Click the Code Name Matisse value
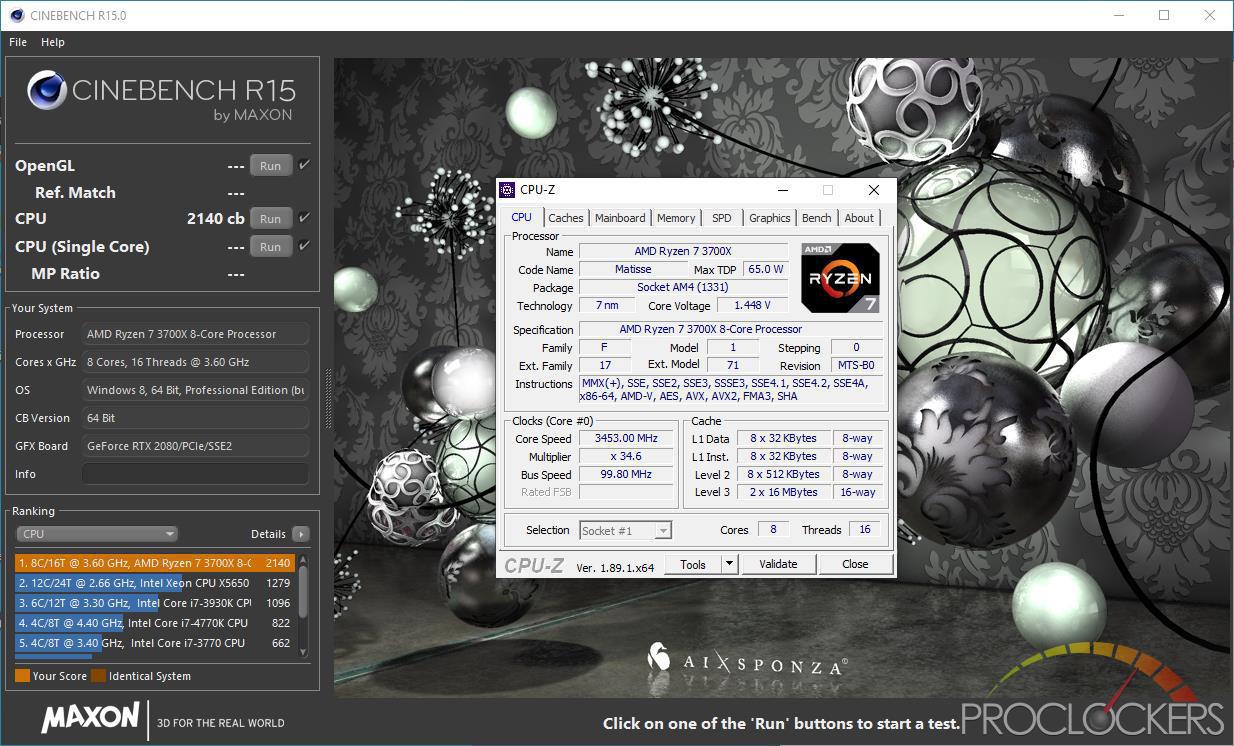Viewport: 1234px width, 746px height. (x=633, y=270)
